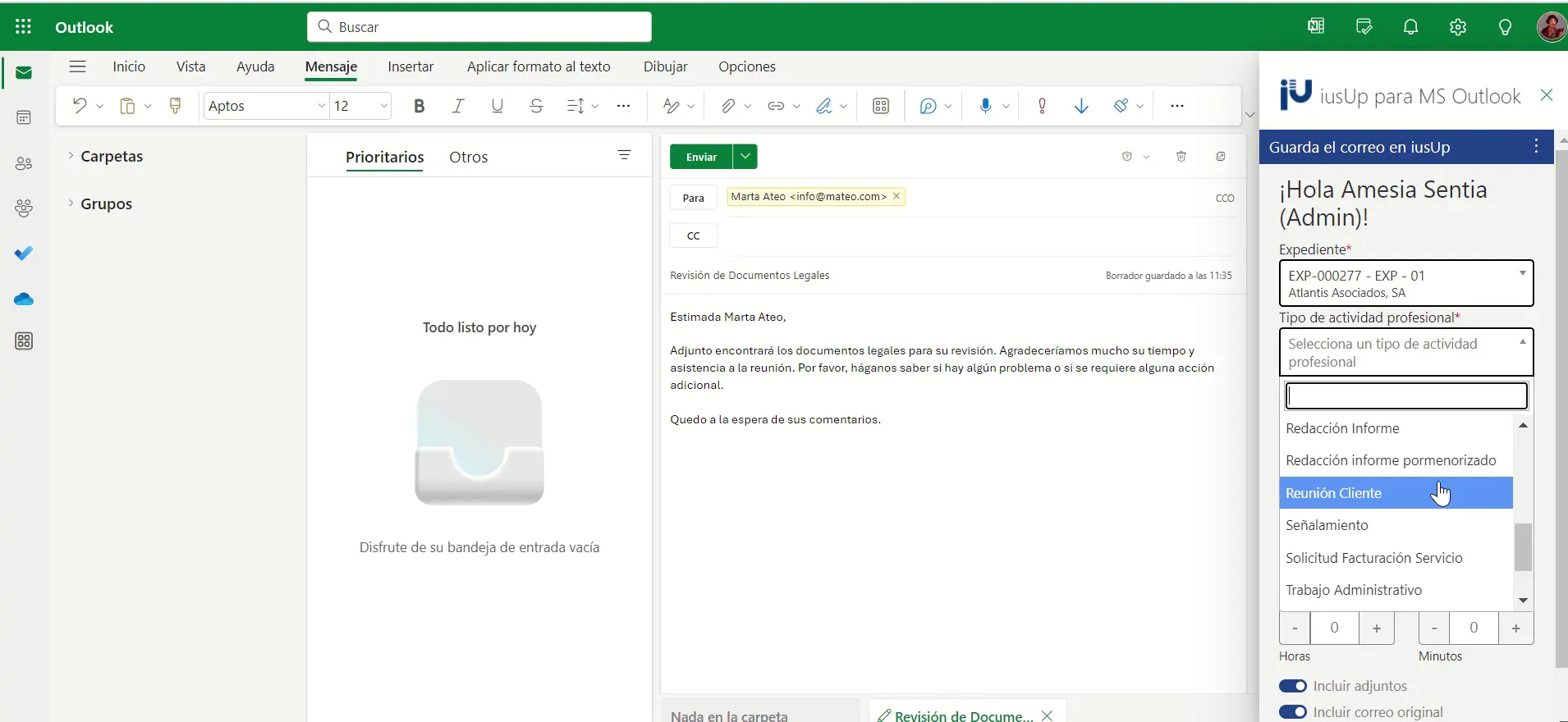The image size is (1568, 722).
Task: Click the dictate microphone icon
Action: (985, 106)
